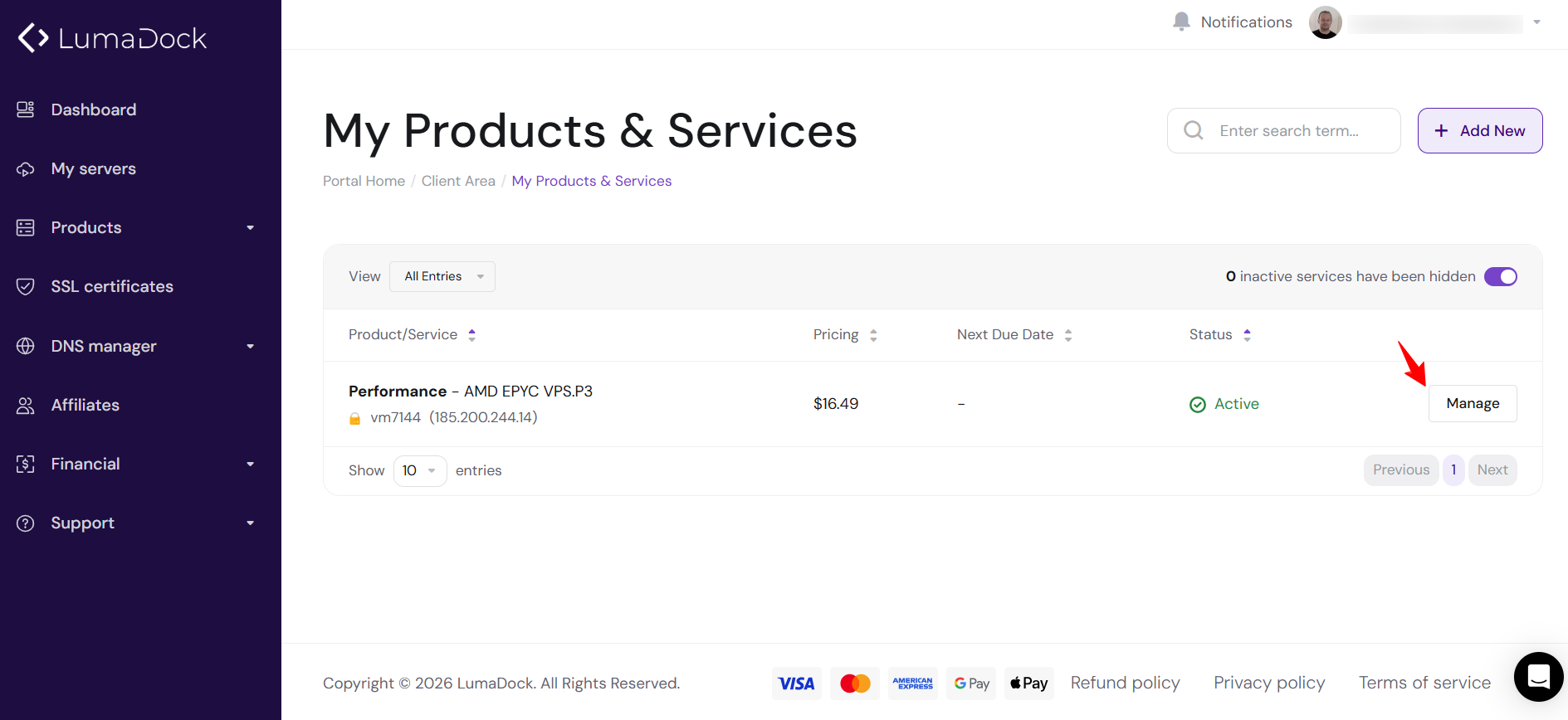The image size is (1568, 720).
Task: Click the Support question mark icon
Action: coord(26,523)
